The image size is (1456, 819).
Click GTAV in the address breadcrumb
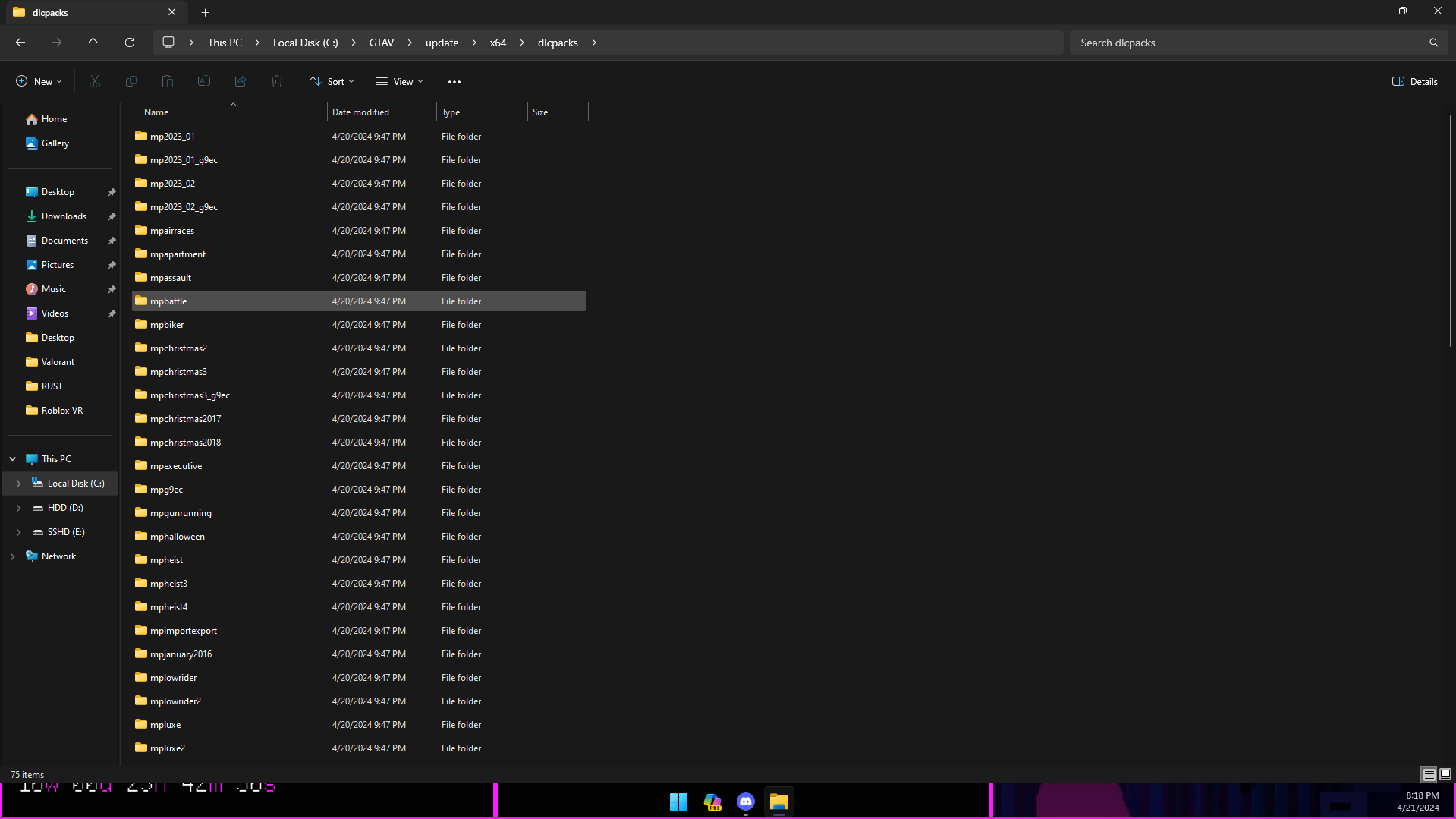point(381,43)
